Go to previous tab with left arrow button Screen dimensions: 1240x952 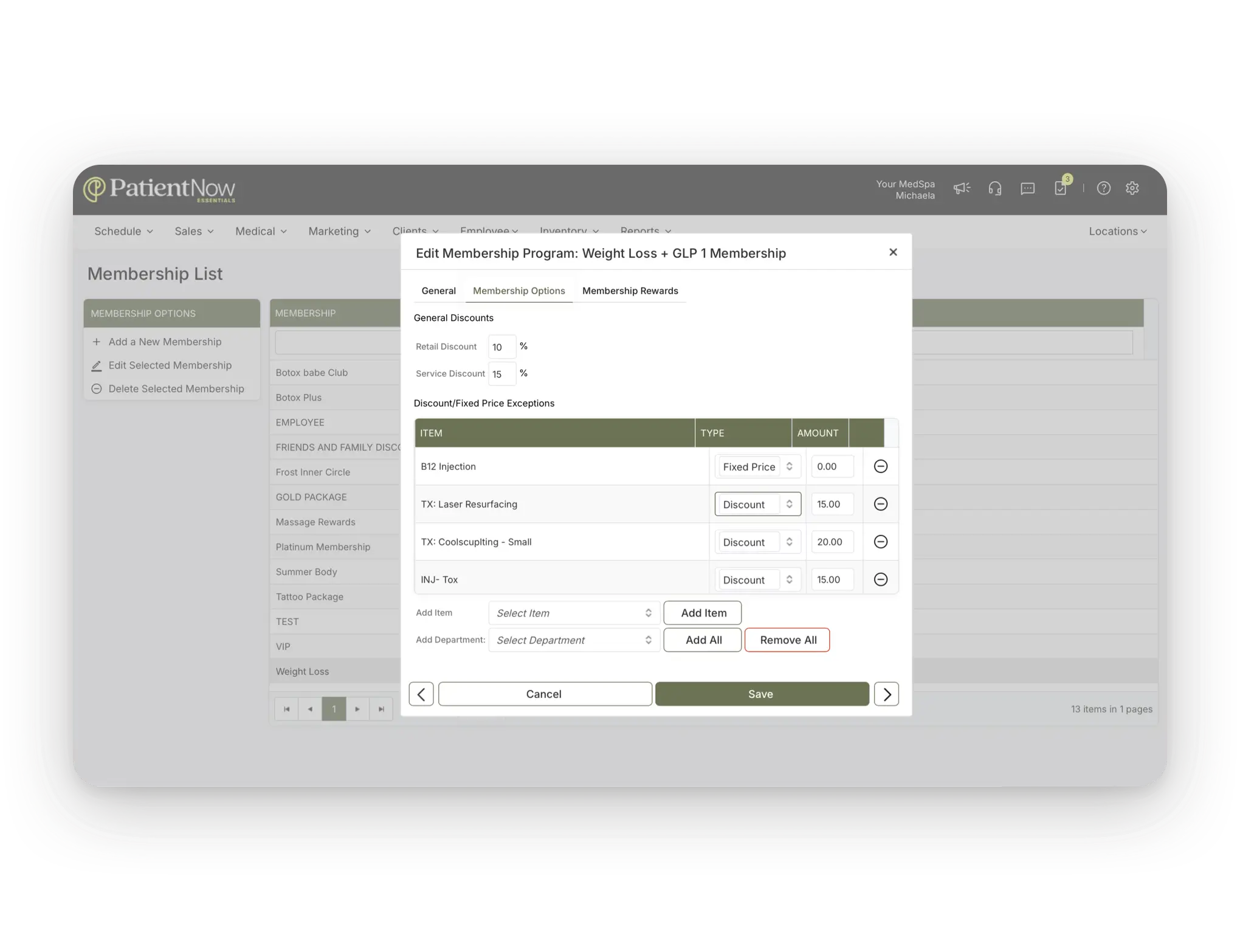tap(421, 694)
